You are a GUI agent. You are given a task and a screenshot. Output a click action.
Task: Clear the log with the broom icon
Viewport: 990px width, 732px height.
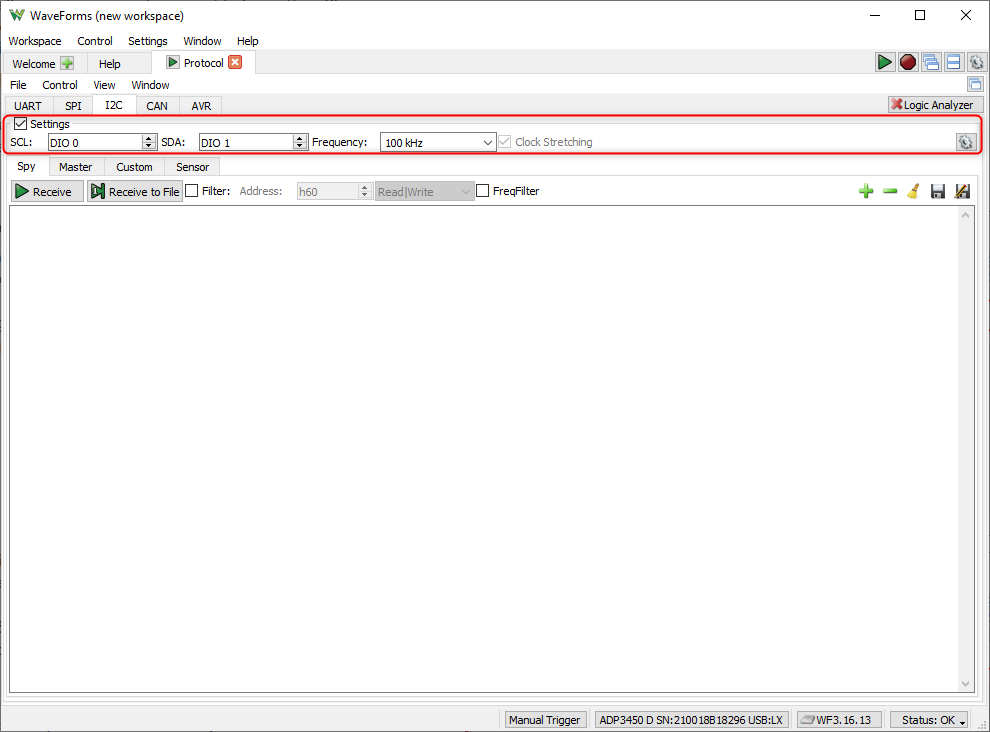coord(914,191)
